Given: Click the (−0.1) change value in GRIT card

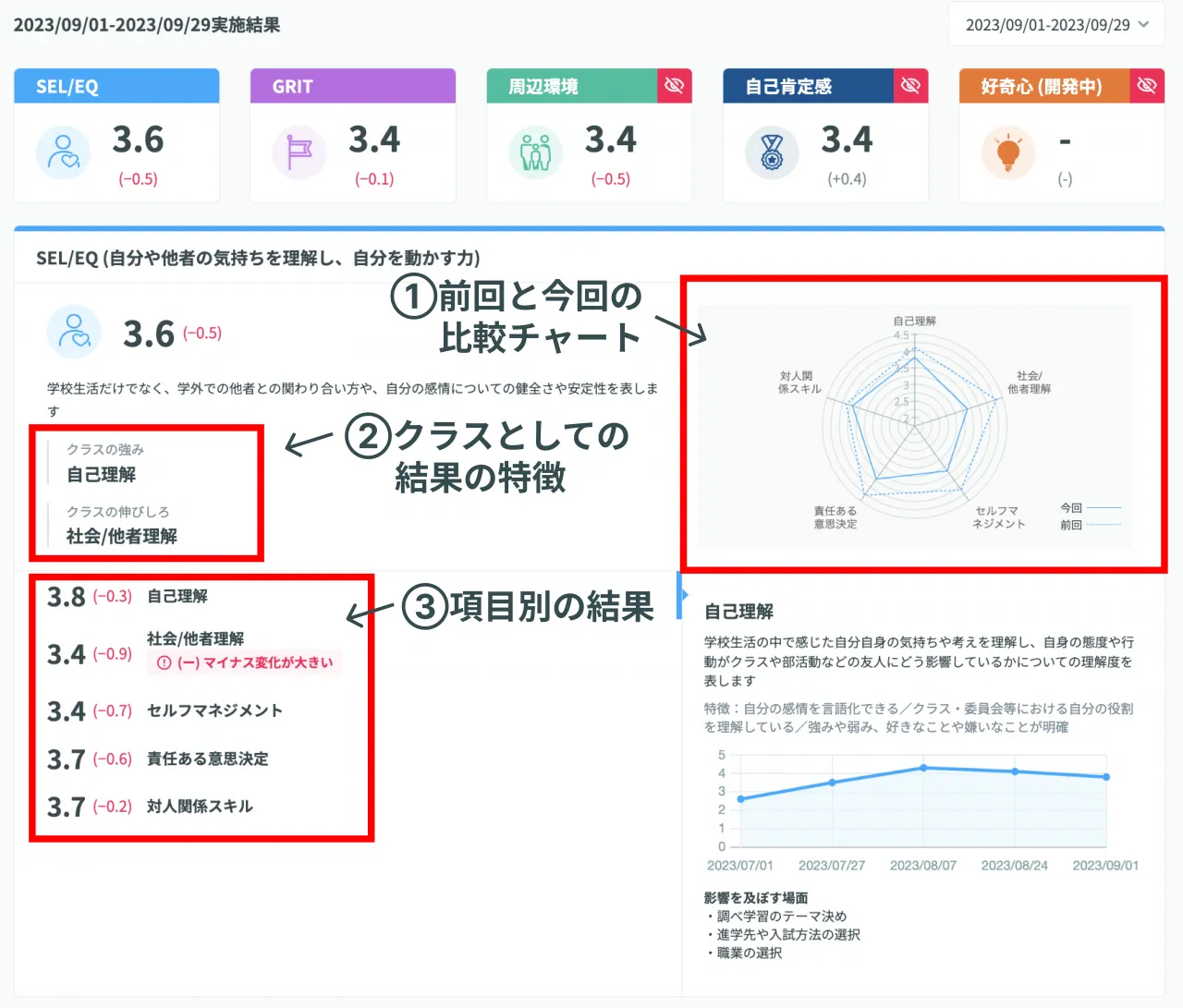Looking at the screenshot, I should pyautogui.click(x=374, y=179).
